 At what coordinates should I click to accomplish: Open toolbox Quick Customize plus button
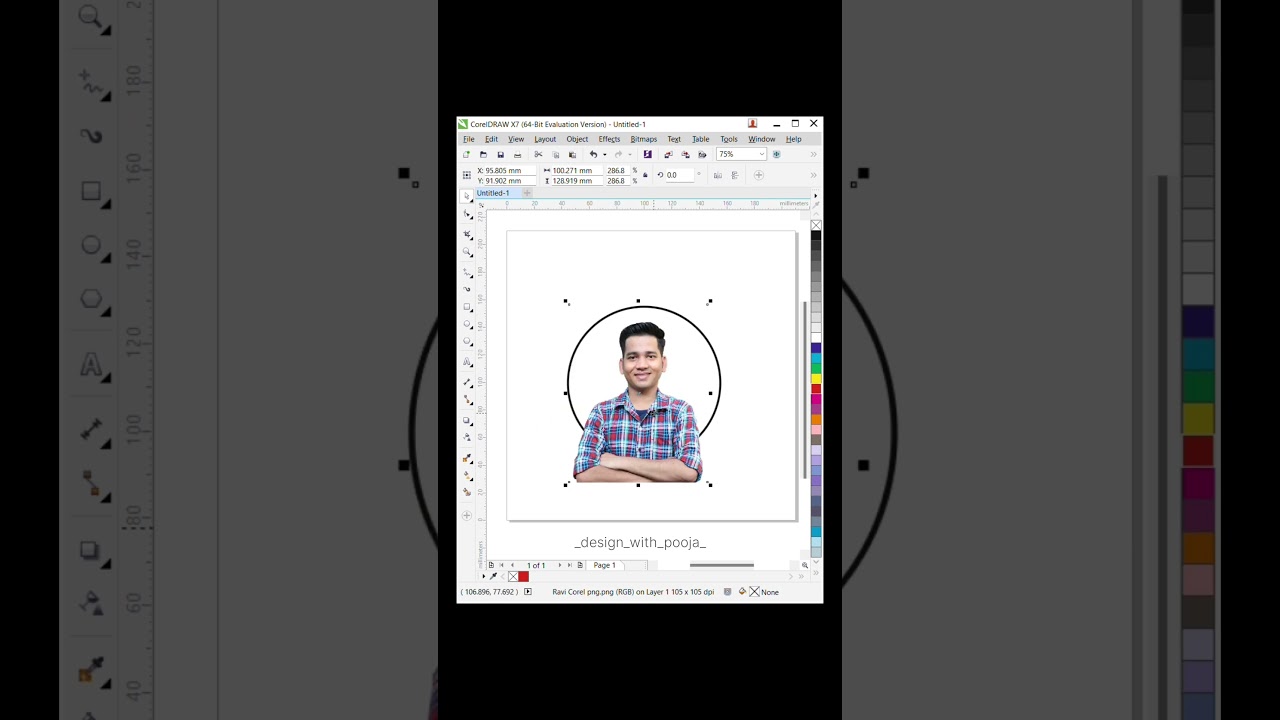click(x=467, y=516)
